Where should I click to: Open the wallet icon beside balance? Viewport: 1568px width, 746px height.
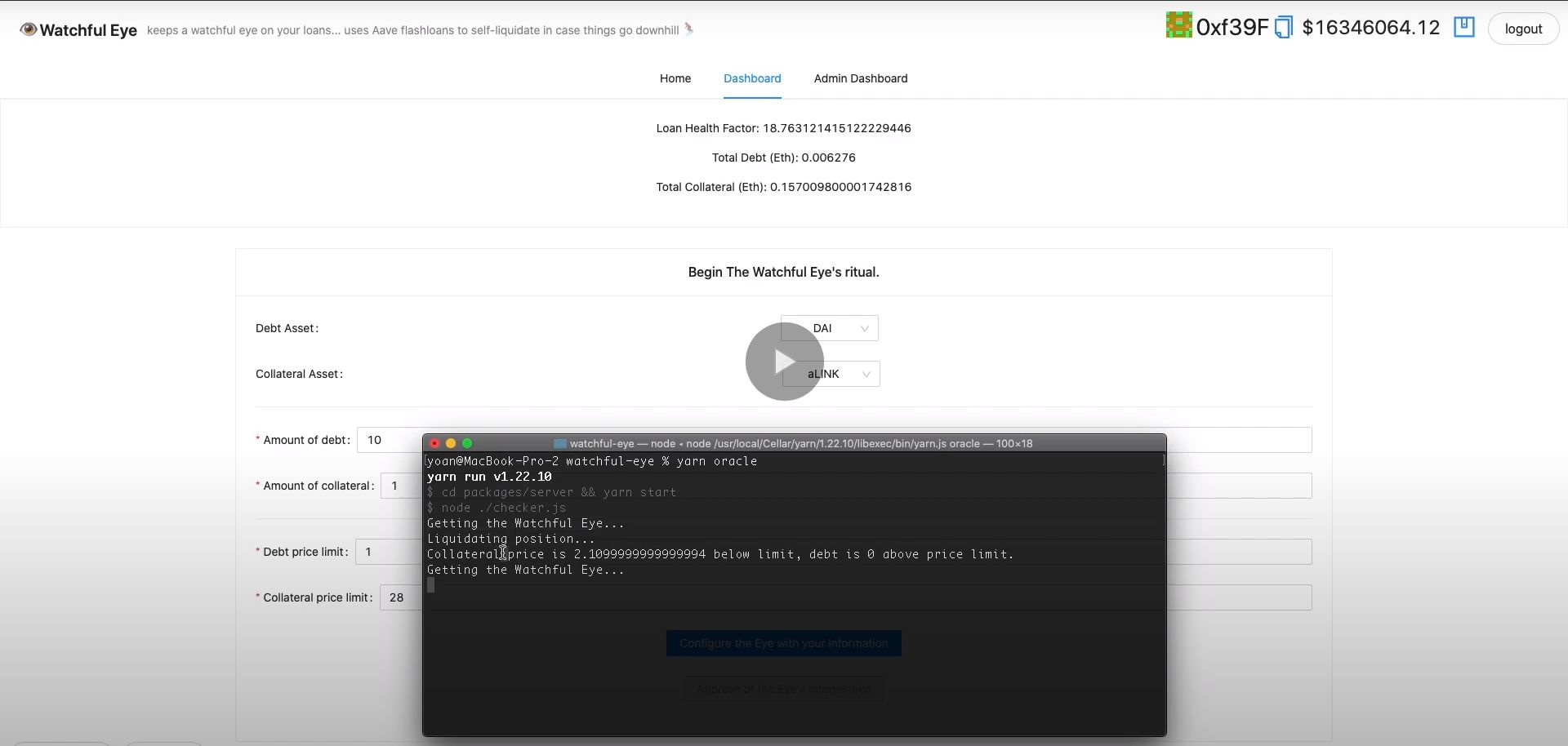point(1464,27)
